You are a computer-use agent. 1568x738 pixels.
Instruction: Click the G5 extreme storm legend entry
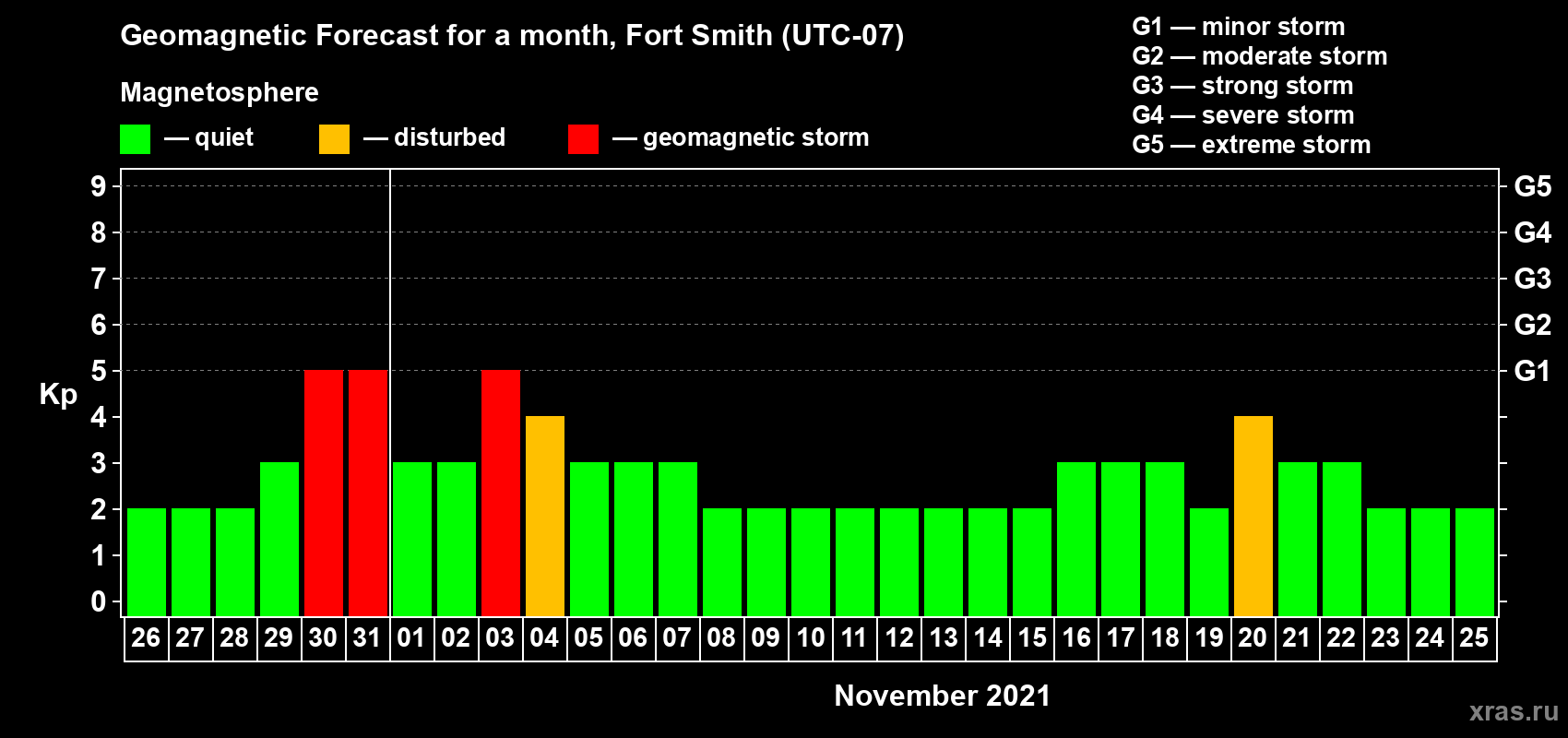click(1252, 145)
